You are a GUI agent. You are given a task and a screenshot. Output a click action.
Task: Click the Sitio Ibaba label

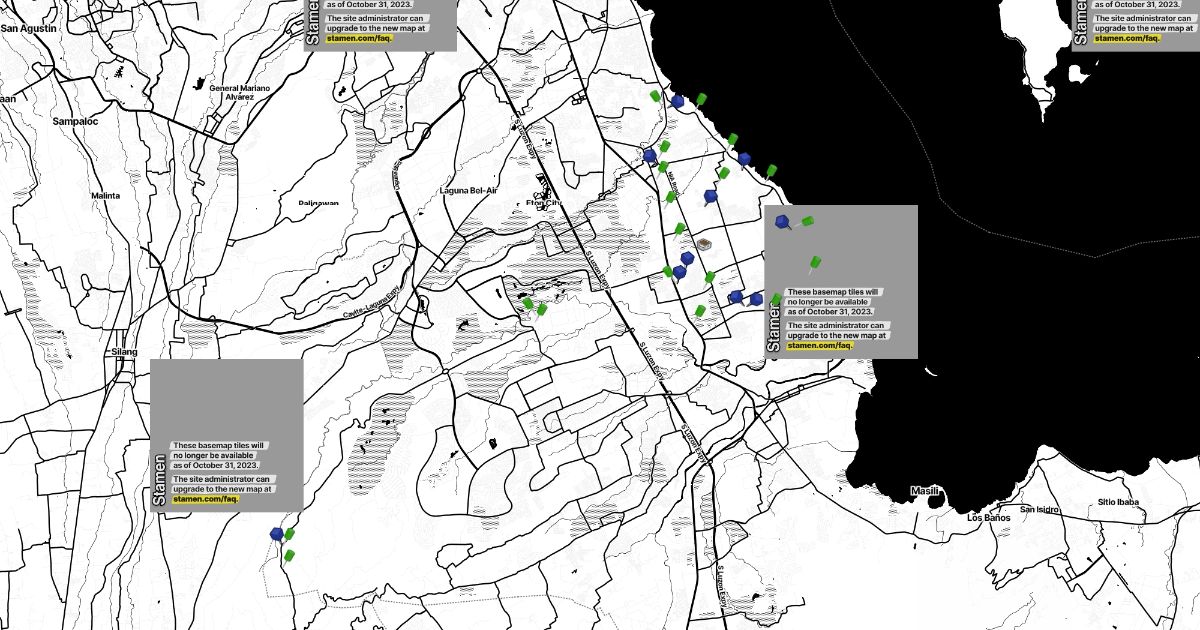point(1118,502)
